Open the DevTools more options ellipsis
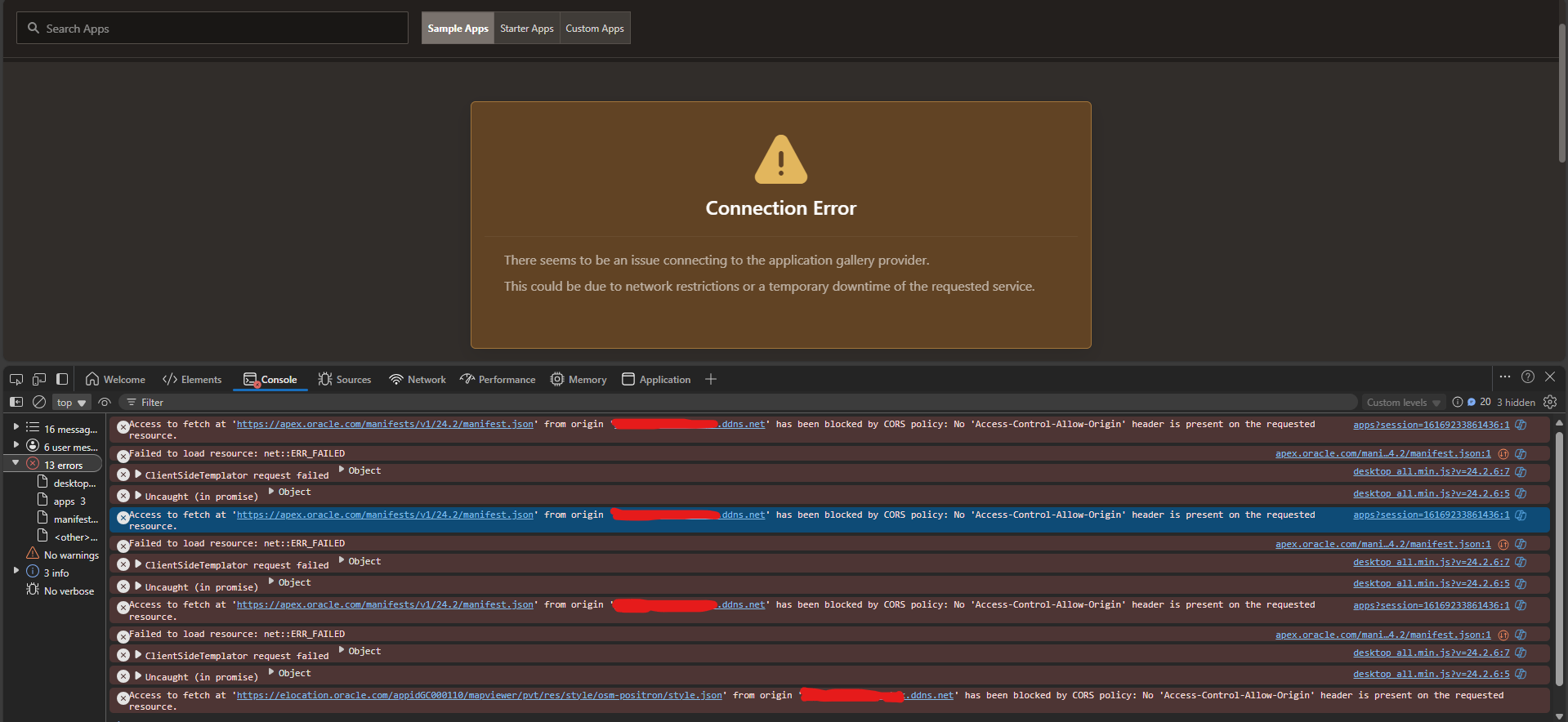Viewport: 1568px width, 722px height. coord(1505,377)
